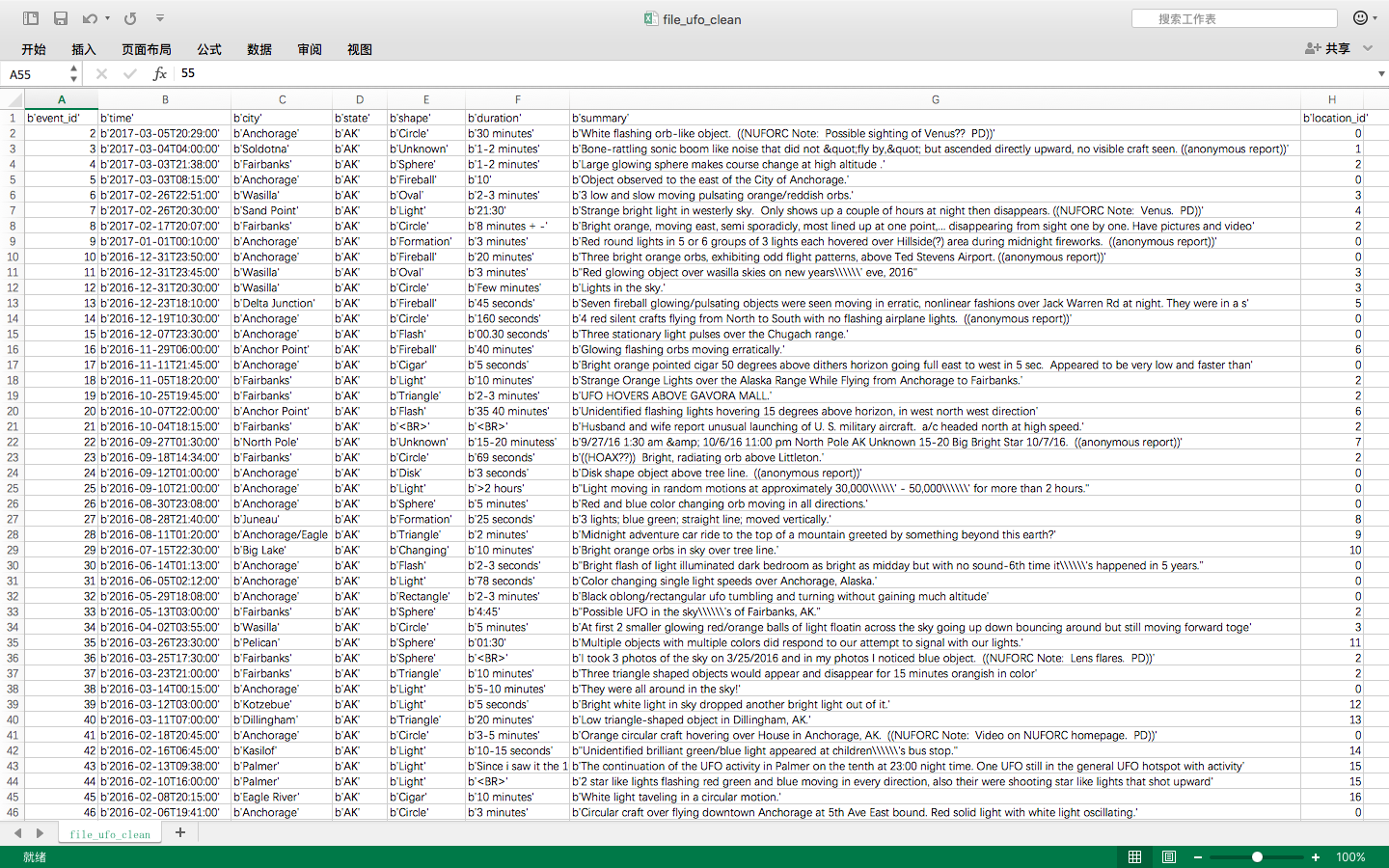
Task: Expand the formula bar with dropdown arrow
Action: tap(1381, 73)
